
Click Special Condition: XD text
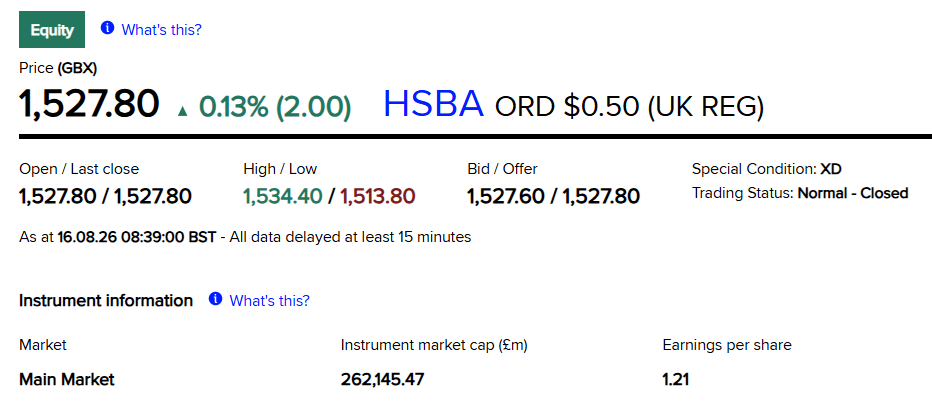[767, 169]
